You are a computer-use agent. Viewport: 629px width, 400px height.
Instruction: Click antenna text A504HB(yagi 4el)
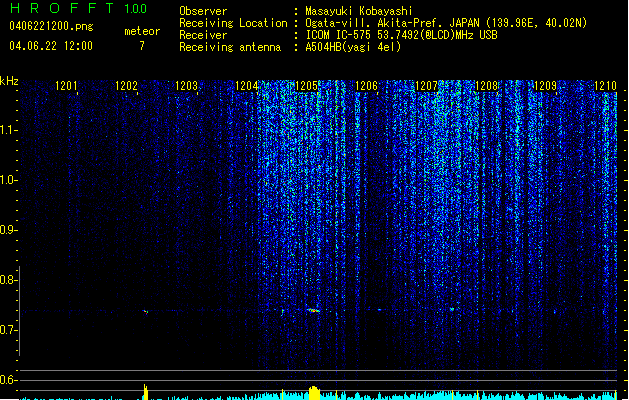coord(353,47)
